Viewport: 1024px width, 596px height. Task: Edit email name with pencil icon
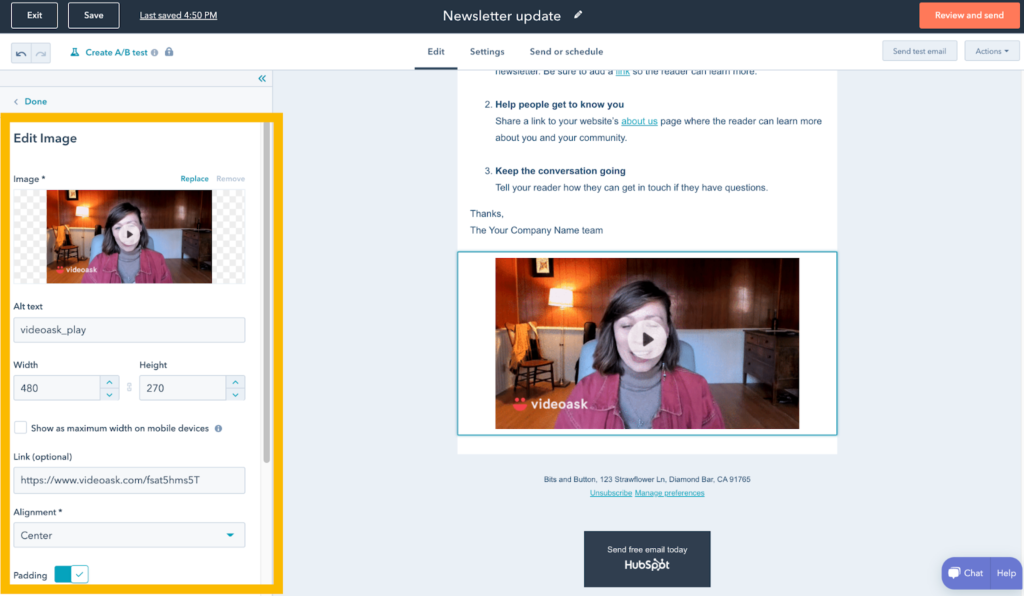(x=578, y=14)
